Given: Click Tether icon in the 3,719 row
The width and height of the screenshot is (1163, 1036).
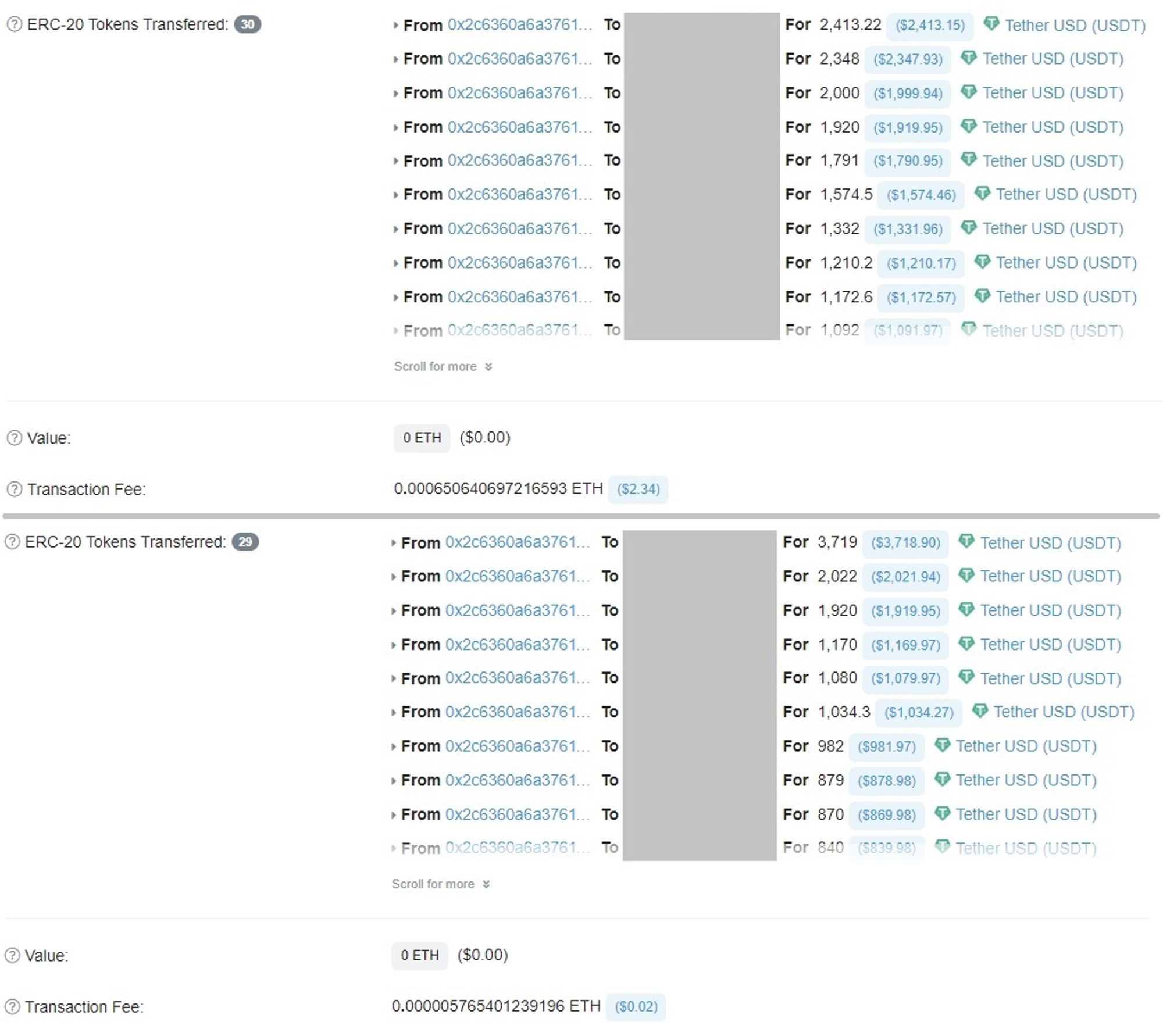Looking at the screenshot, I should (966, 542).
